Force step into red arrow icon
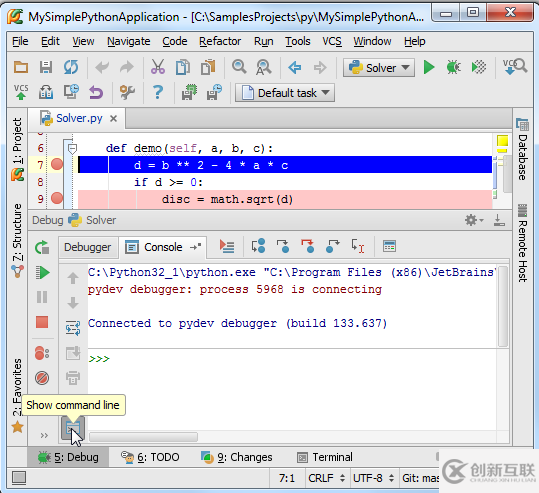This screenshot has width=539, height=493. (x=308, y=246)
